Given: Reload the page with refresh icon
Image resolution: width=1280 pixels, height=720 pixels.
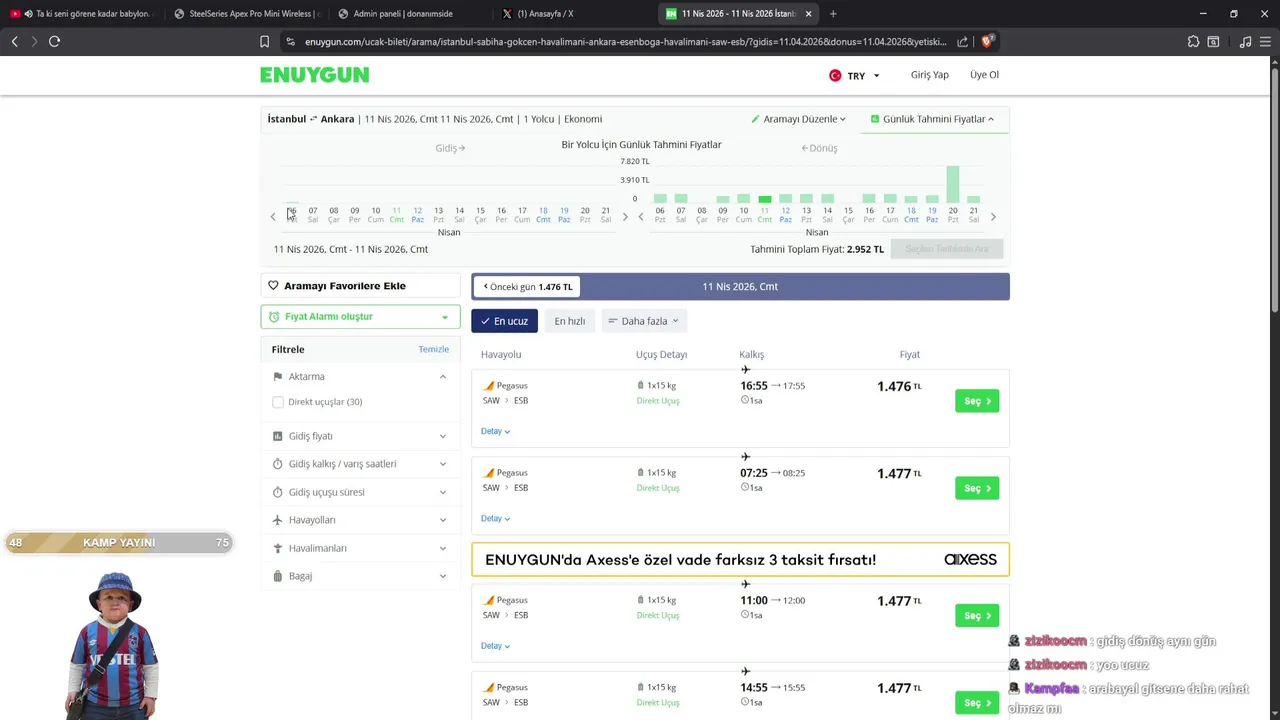Looking at the screenshot, I should (54, 41).
